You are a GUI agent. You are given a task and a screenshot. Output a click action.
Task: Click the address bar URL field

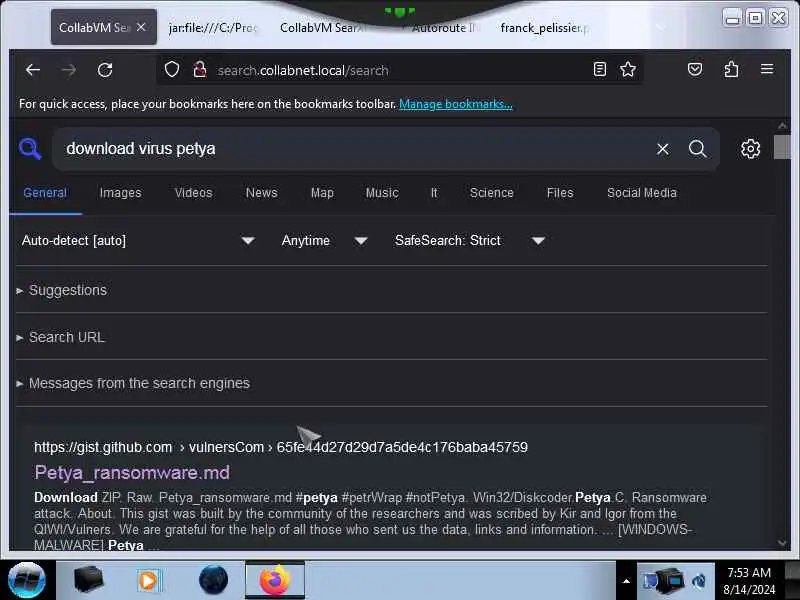point(398,70)
